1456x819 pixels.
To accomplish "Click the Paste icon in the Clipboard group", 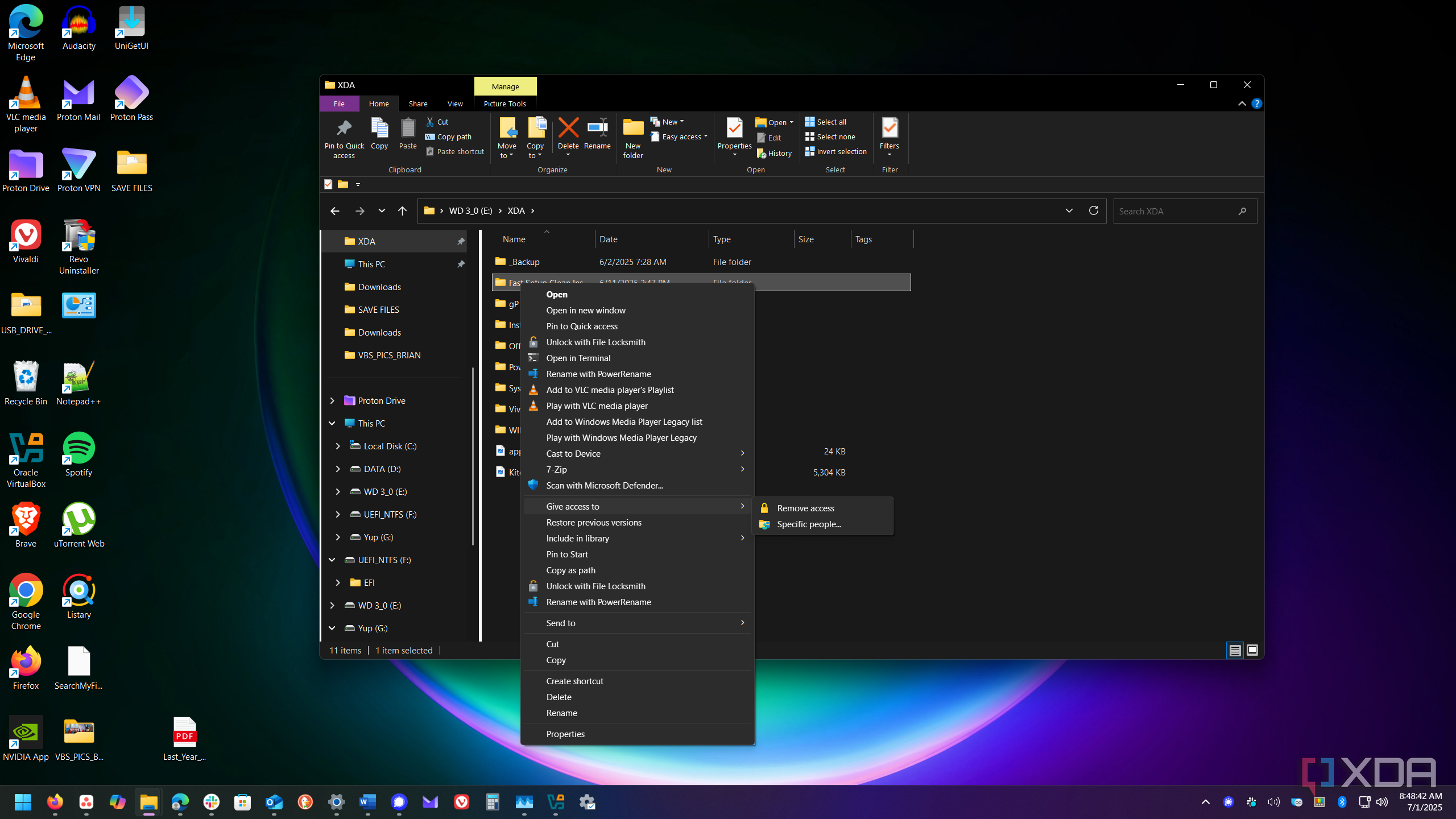I will 407,134.
